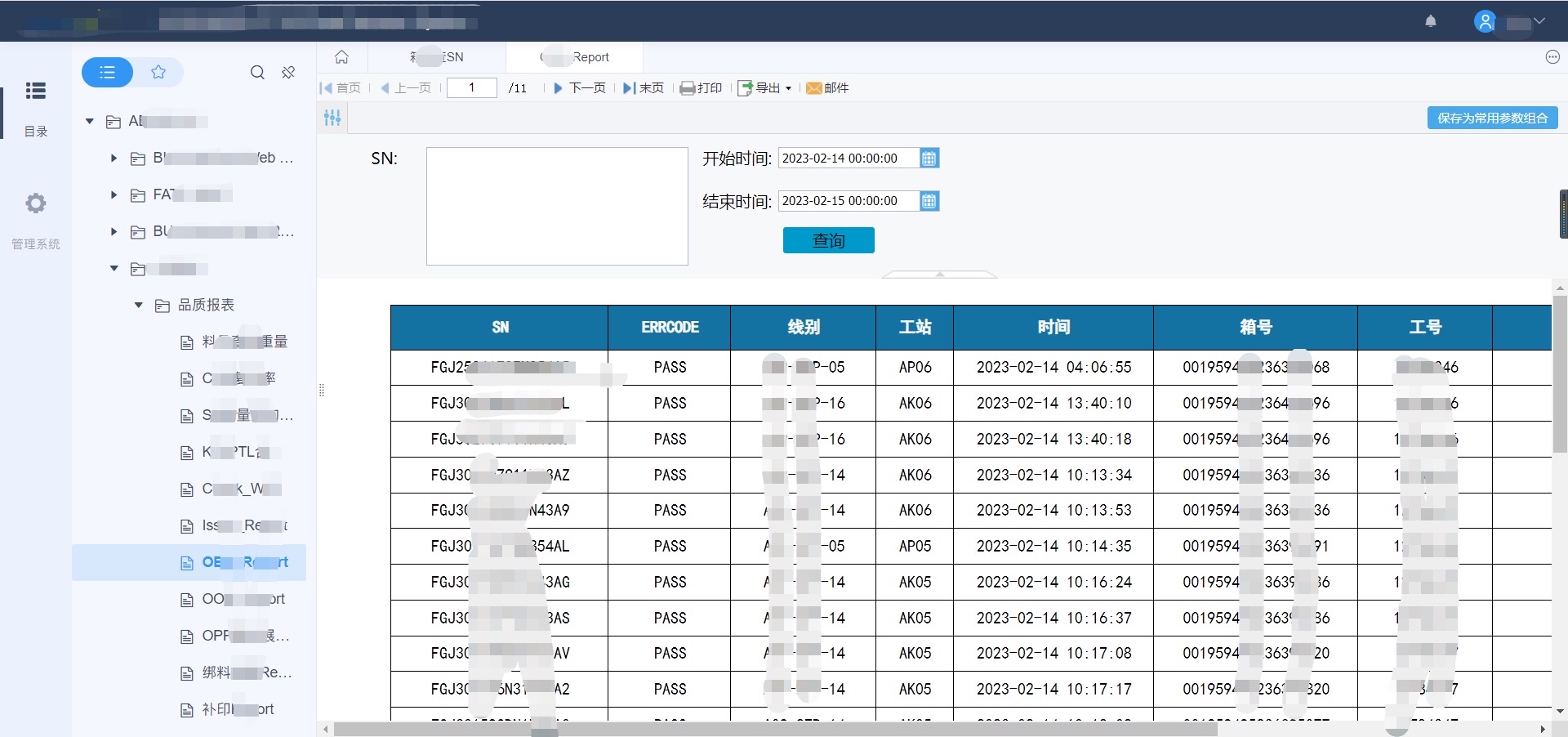Image resolution: width=1568 pixels, height=737 pixels.
Task: Click 保存为常用参数组合 button
Action: 1492,118
